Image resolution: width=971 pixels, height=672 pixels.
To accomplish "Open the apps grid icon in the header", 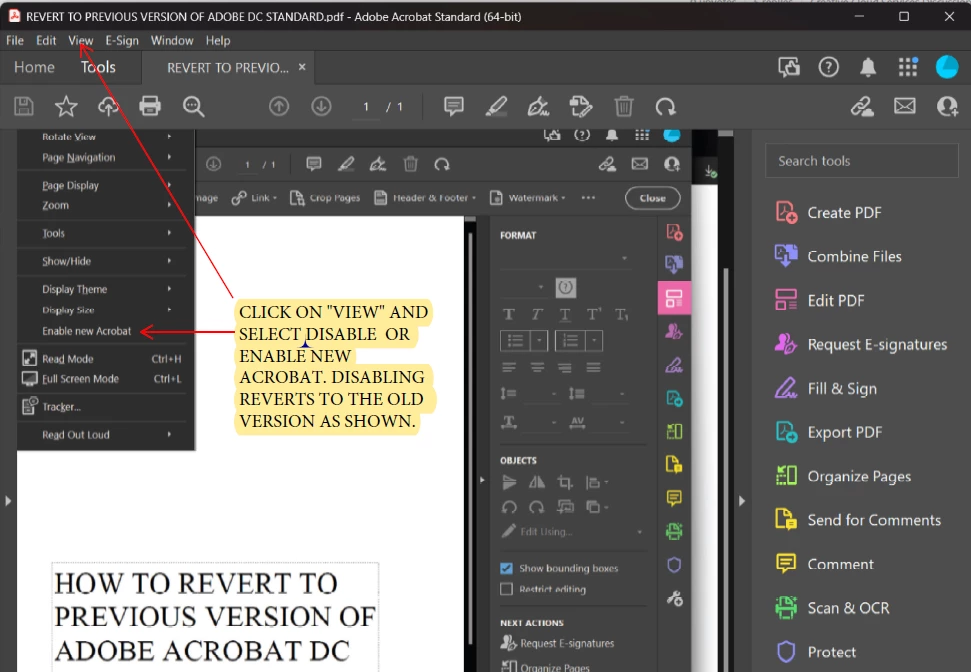I will (908, 67).
